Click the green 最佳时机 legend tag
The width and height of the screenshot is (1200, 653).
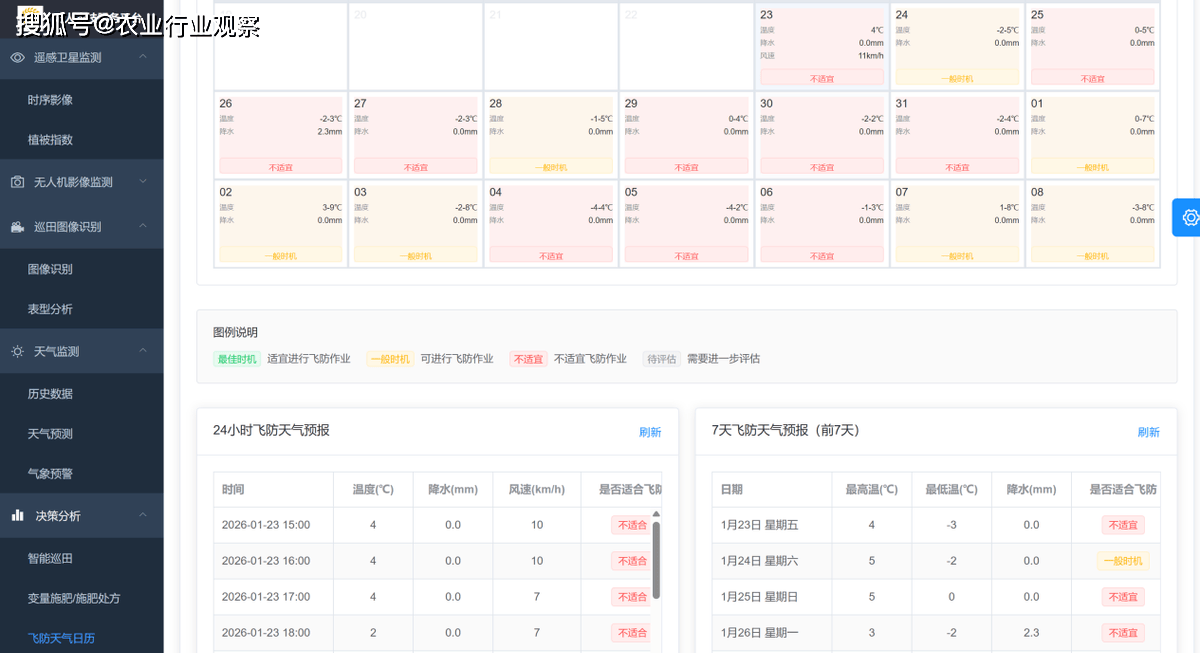pyautogui.click(x=237, y=359)
